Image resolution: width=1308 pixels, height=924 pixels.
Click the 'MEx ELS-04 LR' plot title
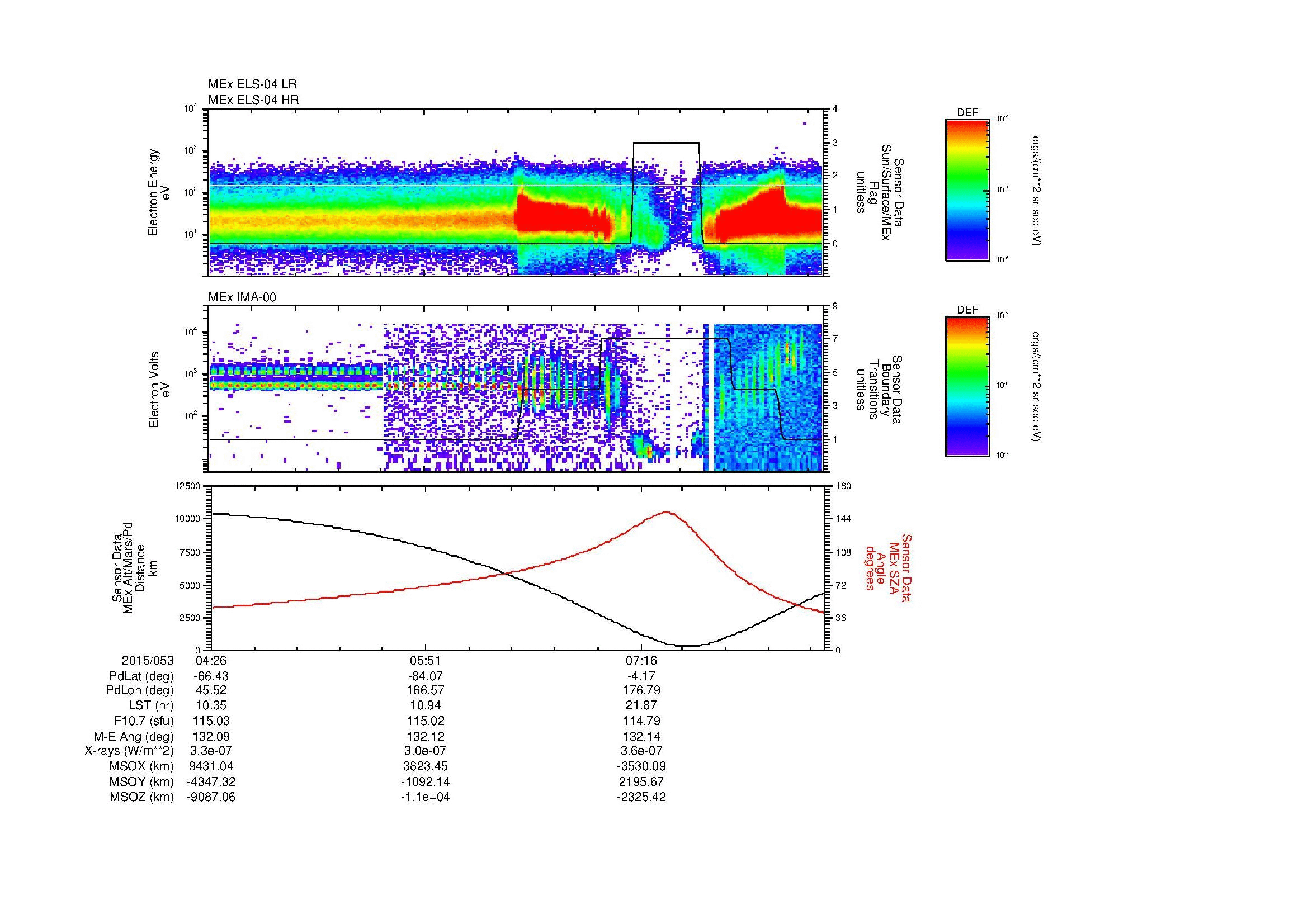[x=252, y=84]
